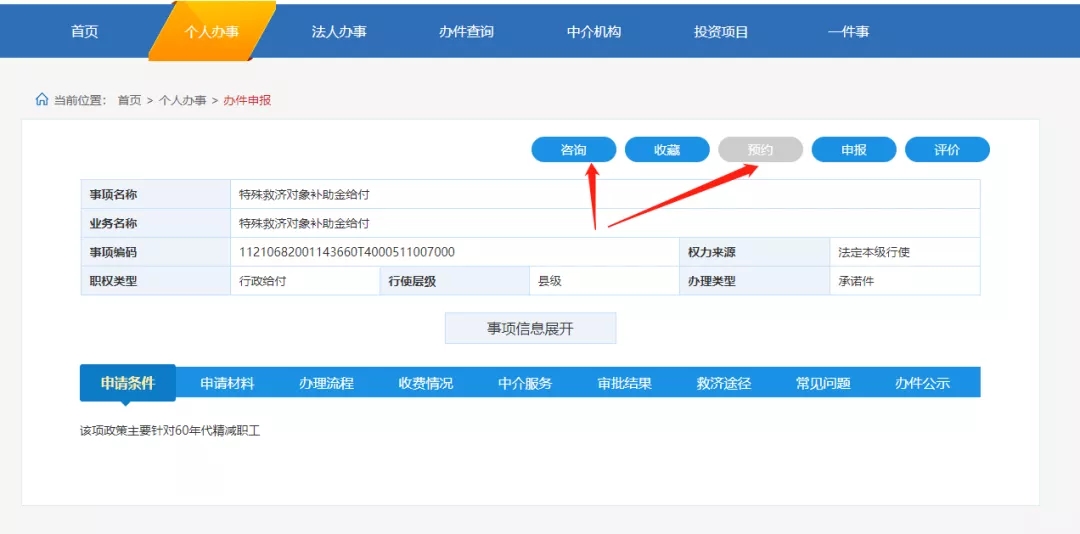Open the 投资项目 navigation item
The image size is (1080, 534).
tap(721, 32)
